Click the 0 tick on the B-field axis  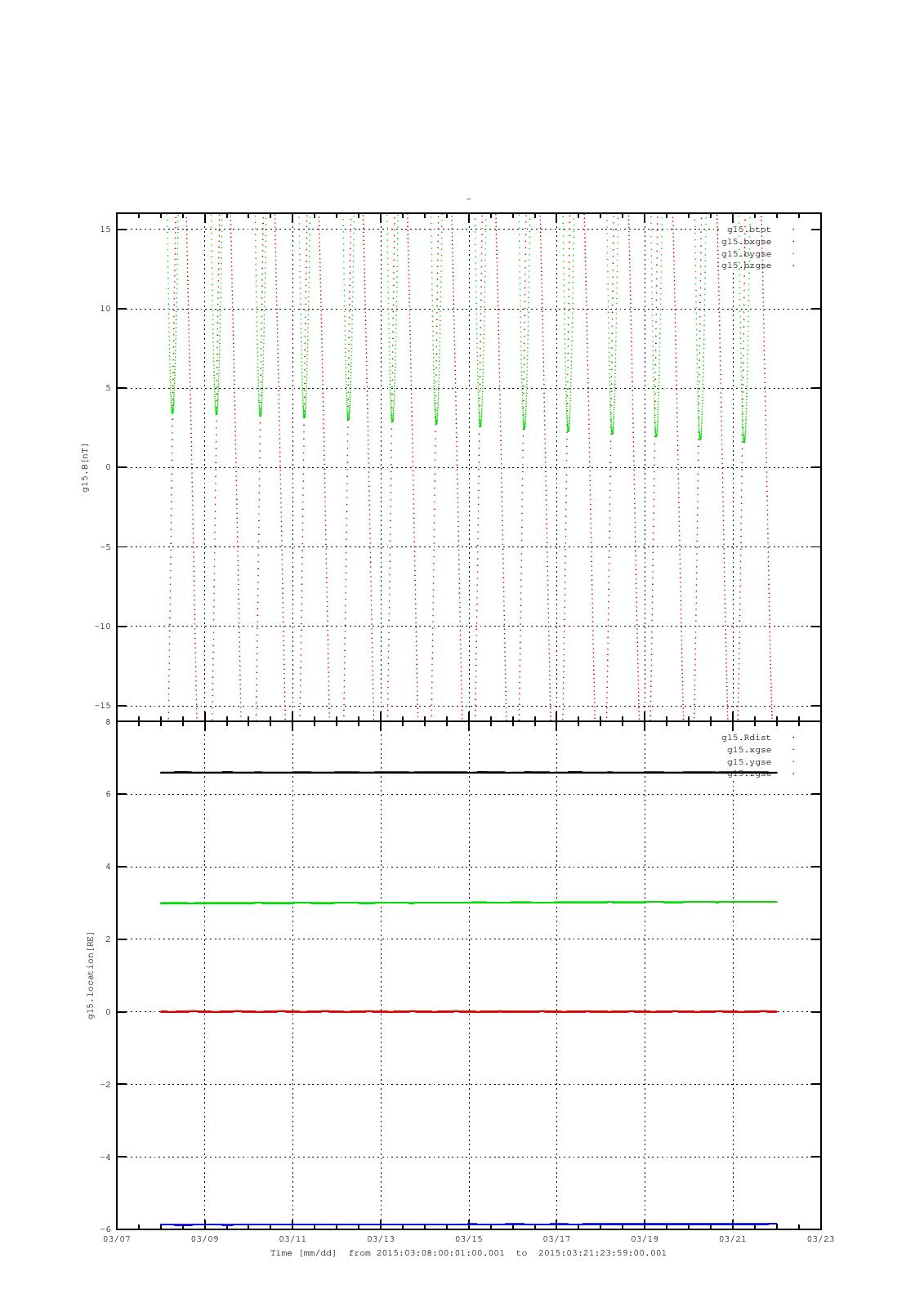point(108,467)
